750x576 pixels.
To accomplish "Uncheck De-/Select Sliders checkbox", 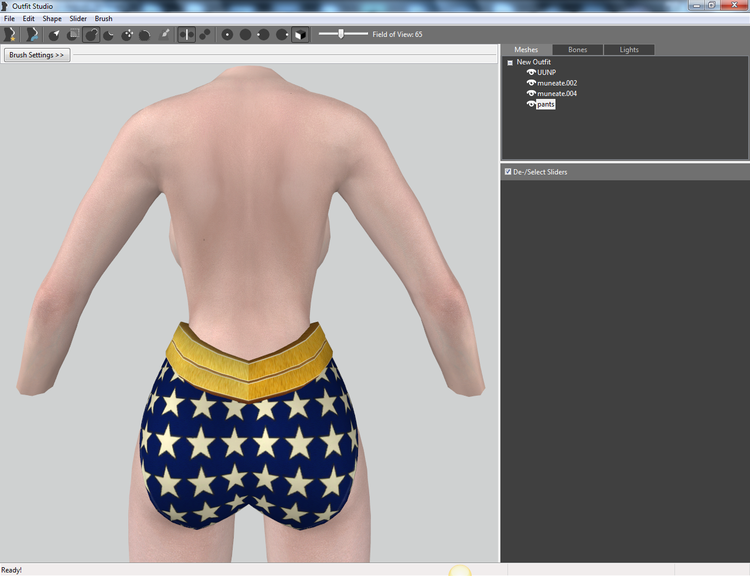I will pos(508,171).
